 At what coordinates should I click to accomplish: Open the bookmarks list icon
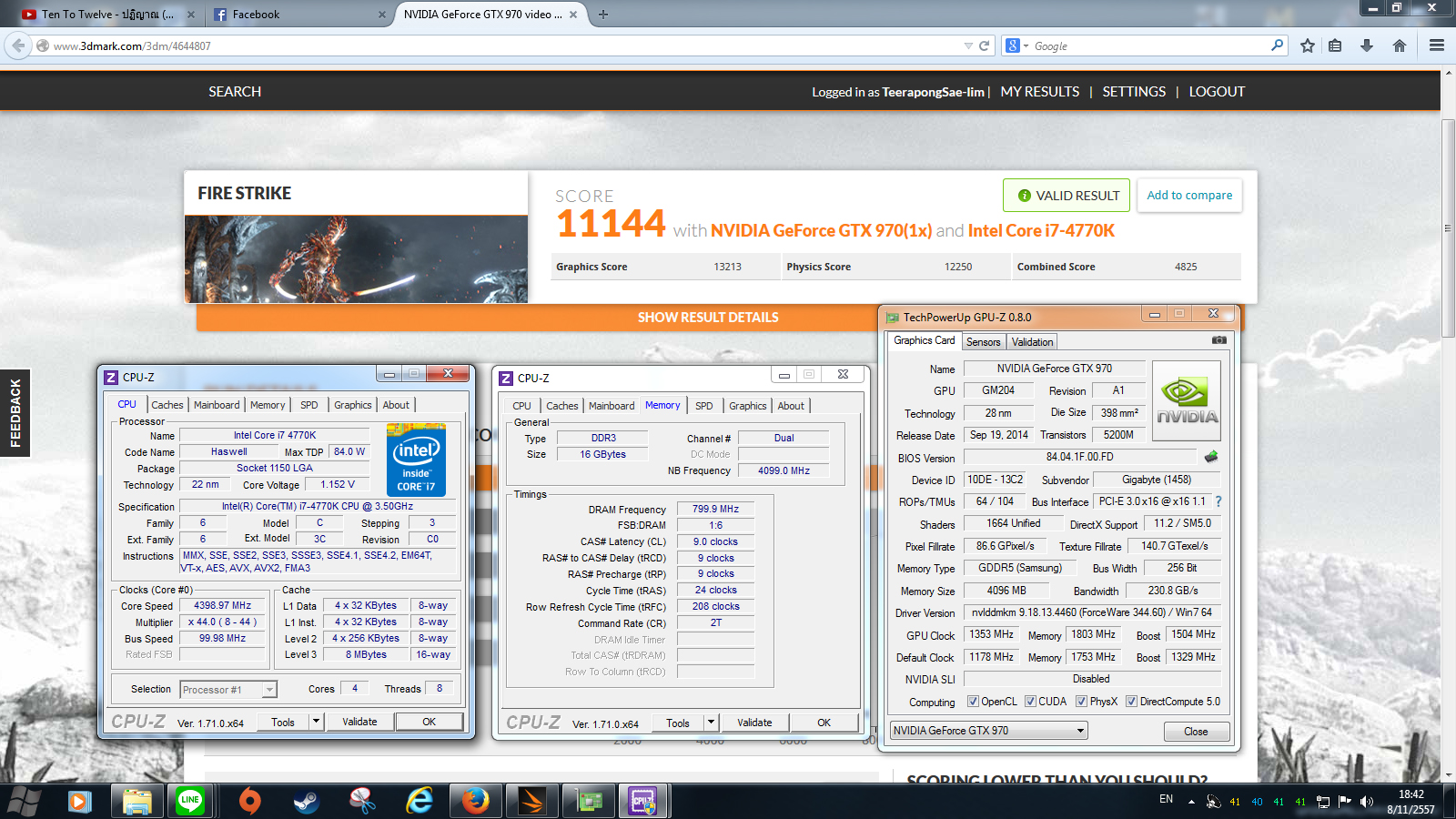coord(1335,45)
